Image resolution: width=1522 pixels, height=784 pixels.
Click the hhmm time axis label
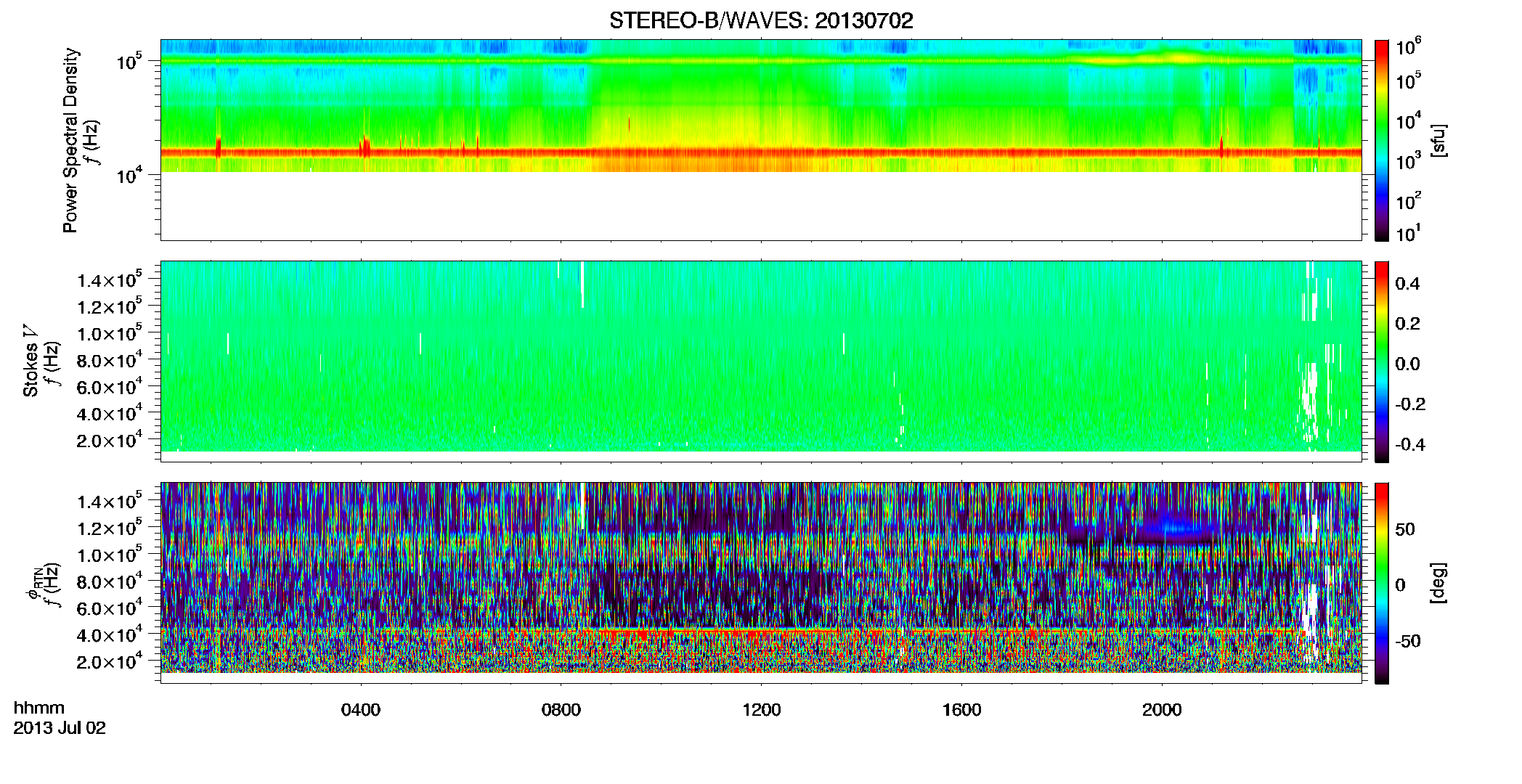(39, 708)
